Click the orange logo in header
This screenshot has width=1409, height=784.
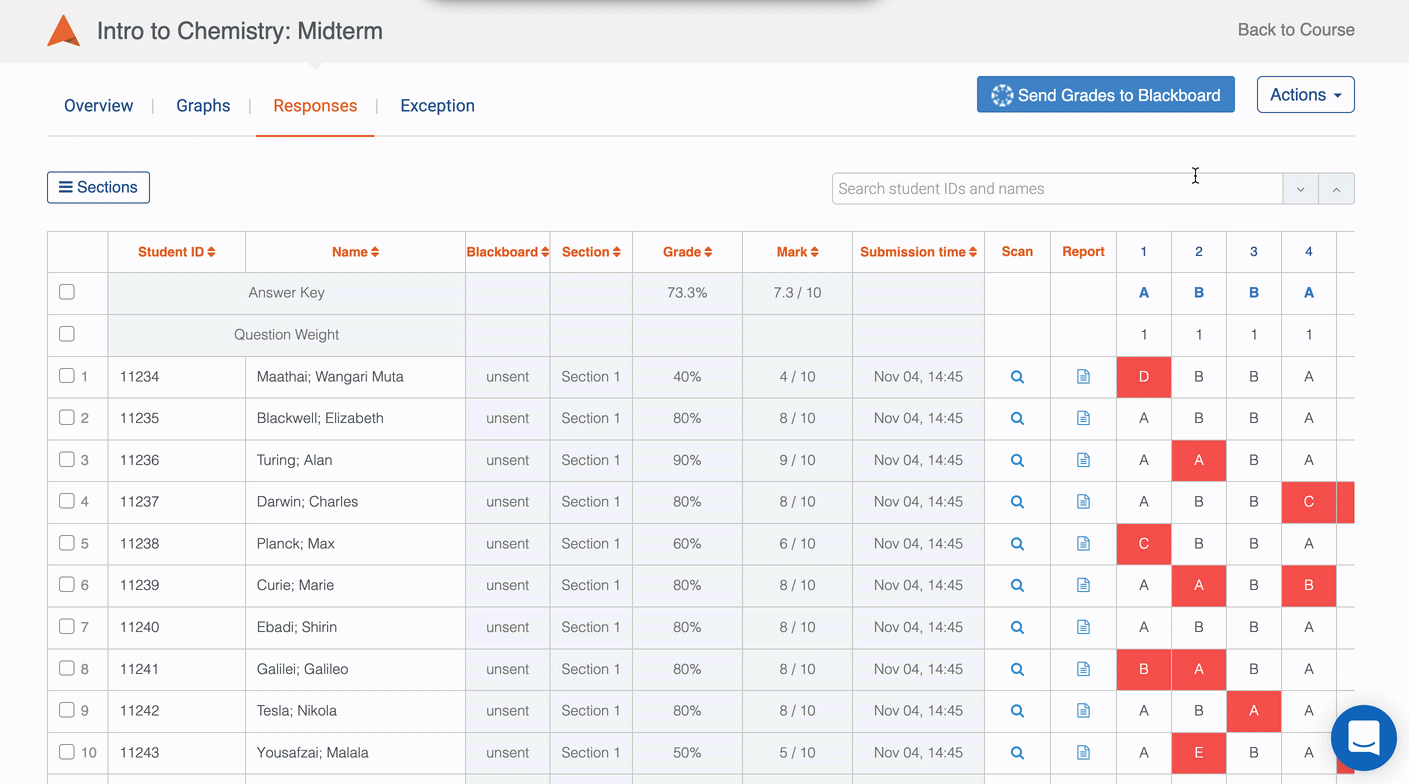coord(63,31)
